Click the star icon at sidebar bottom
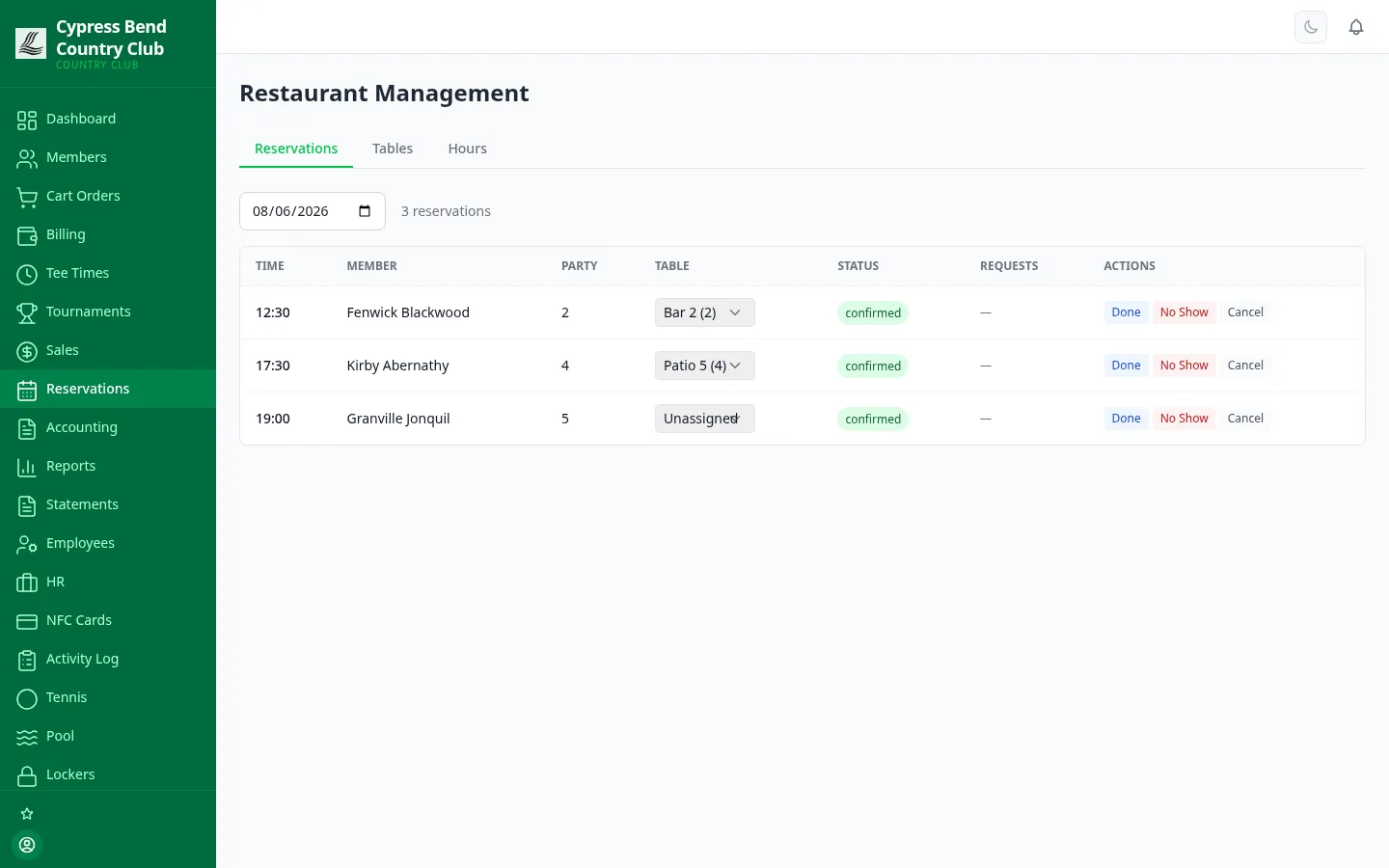The image size is (1389, 868). click(27, 814)
